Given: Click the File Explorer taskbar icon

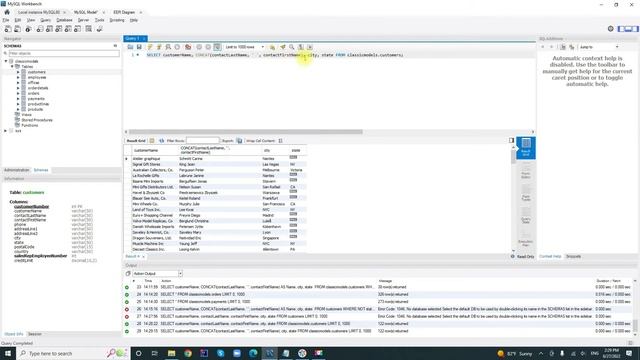Looking at the screenshot, I should pos(171,353).
